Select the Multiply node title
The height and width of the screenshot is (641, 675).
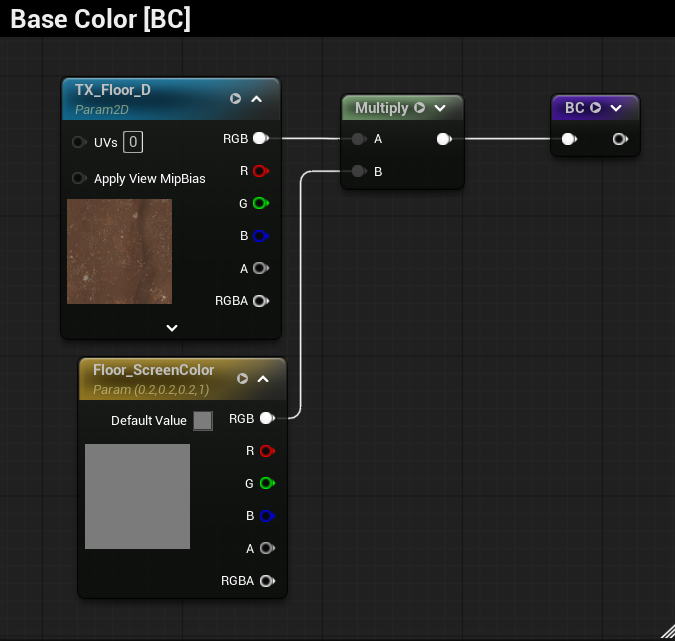point(381,108)
